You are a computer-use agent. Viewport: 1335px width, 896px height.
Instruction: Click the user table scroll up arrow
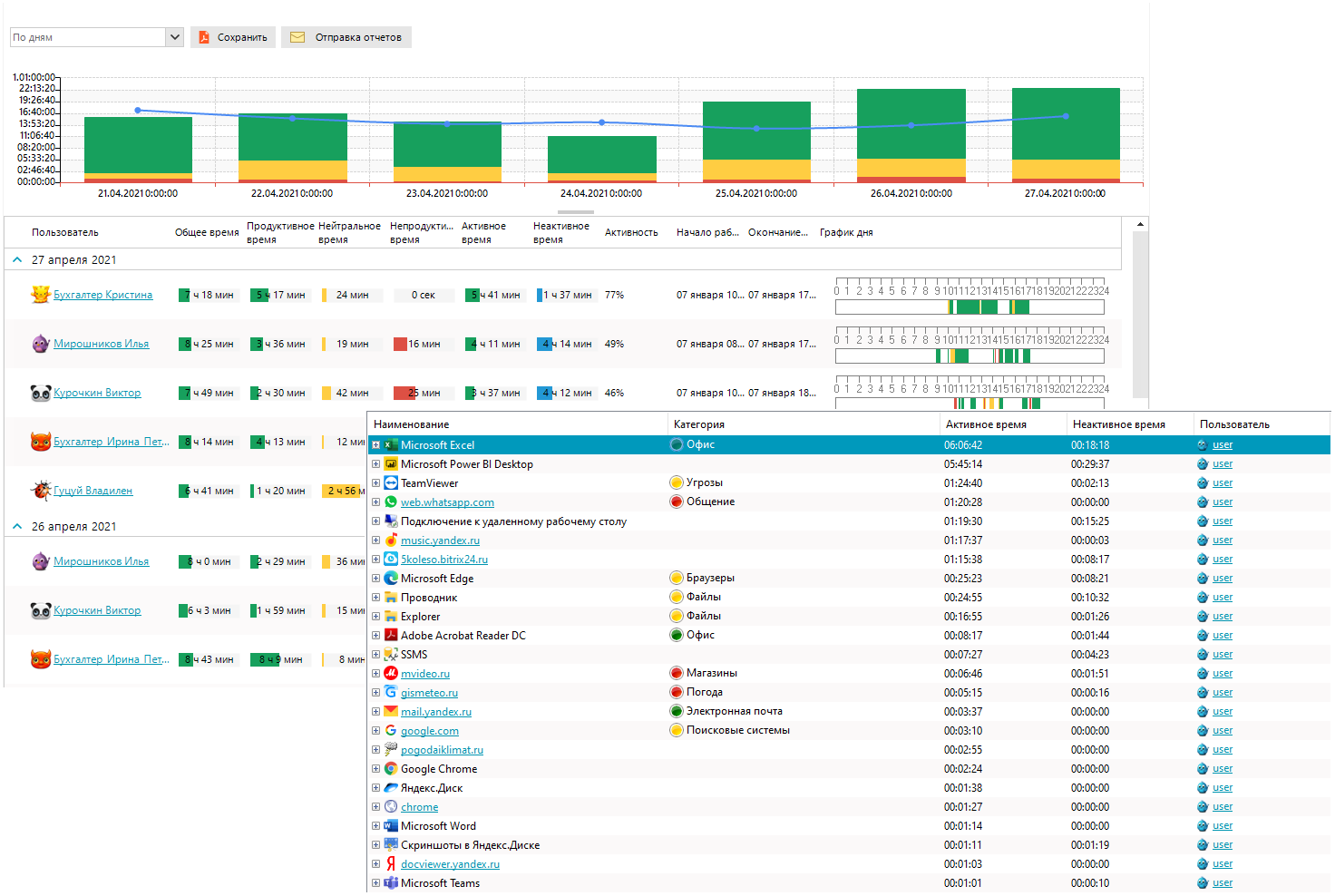coord(1140,224)
